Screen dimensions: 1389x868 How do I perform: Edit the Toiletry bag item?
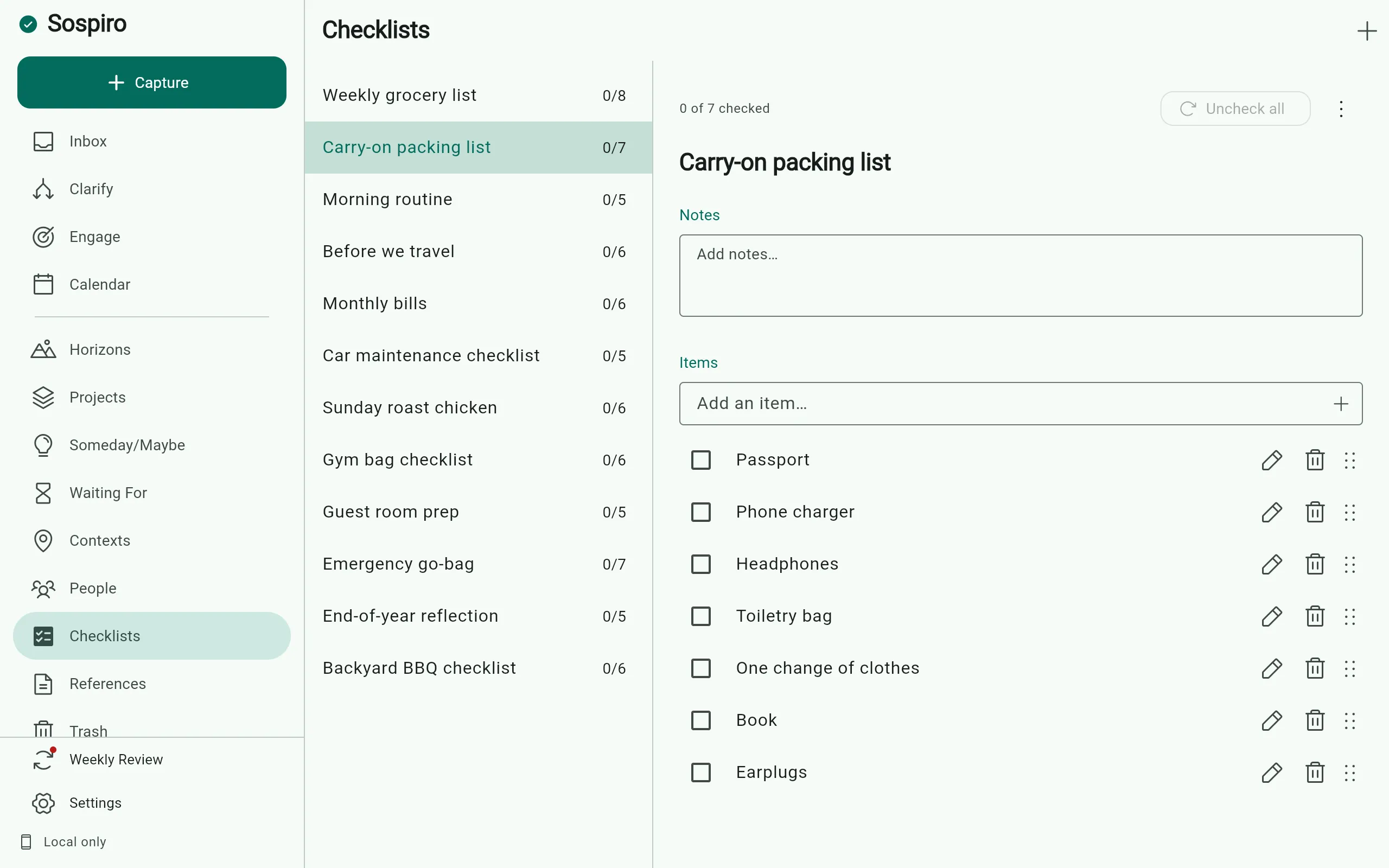pos(1272,616)
